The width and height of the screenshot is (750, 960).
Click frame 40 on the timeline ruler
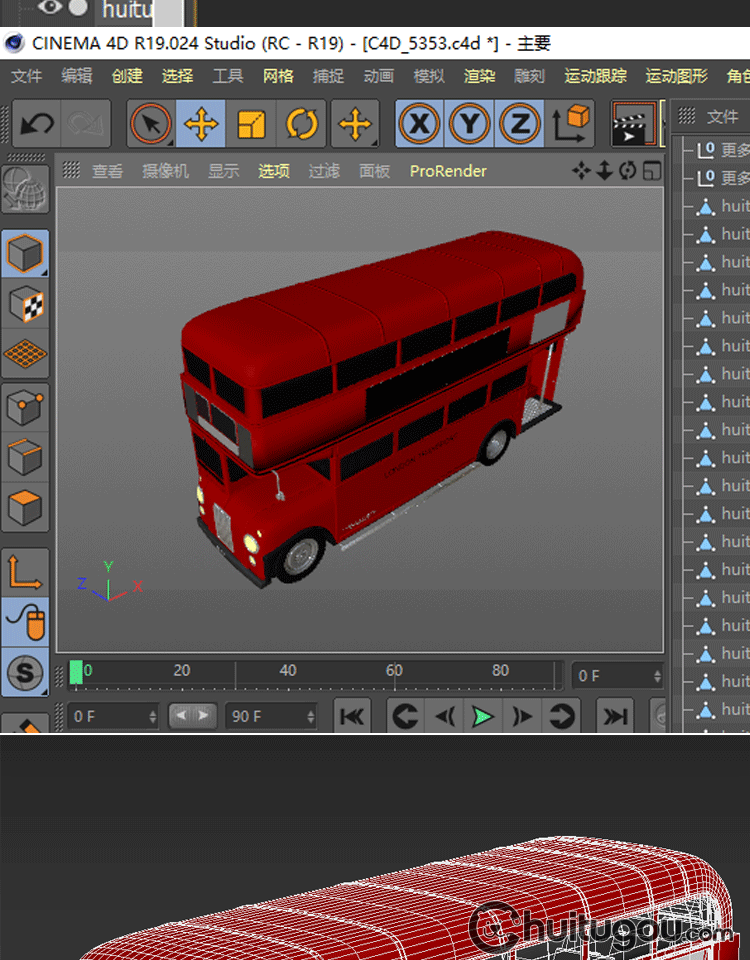(x=288, y=671)
